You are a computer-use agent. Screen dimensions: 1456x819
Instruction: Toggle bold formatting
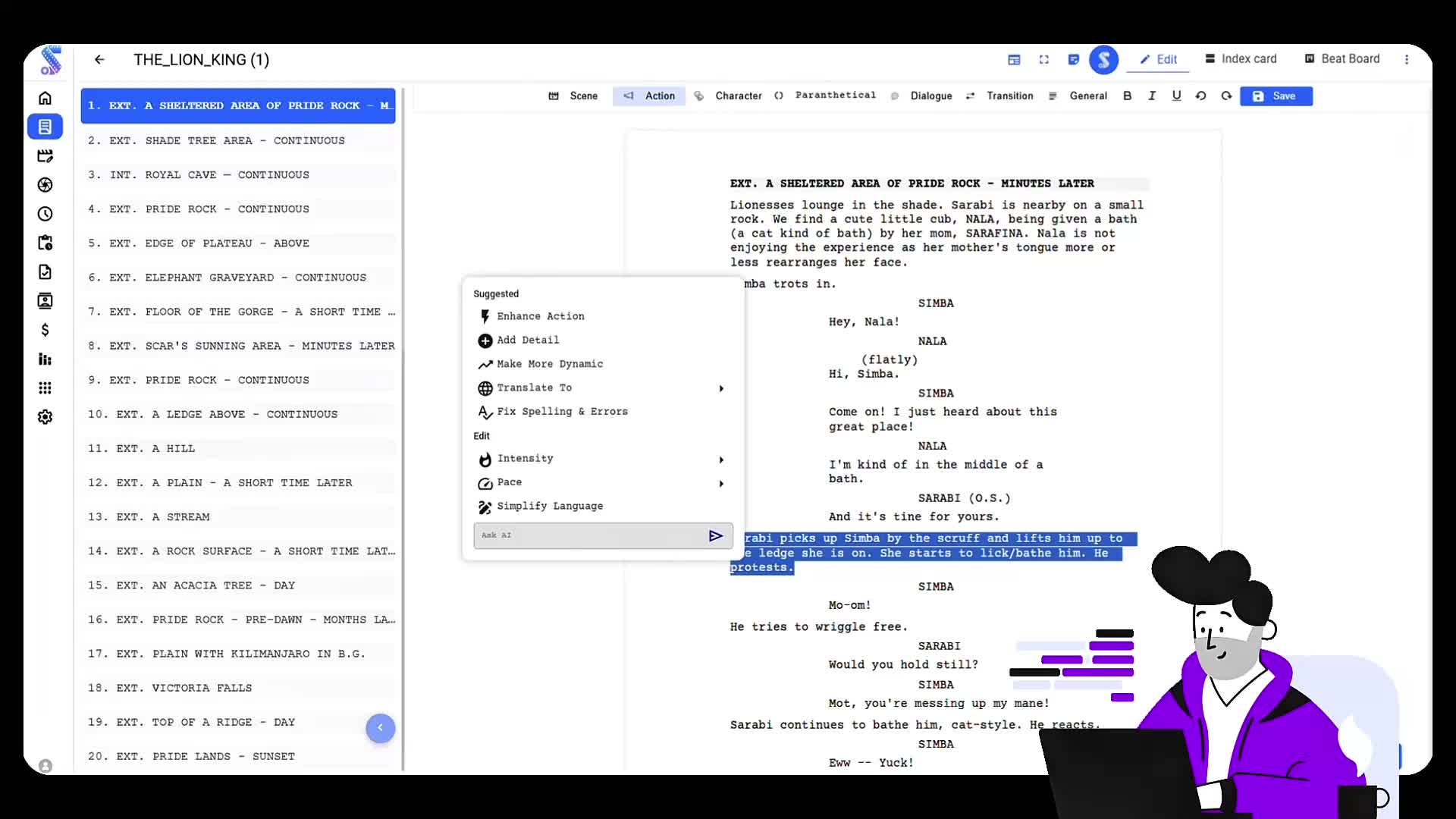(1128, 96)
